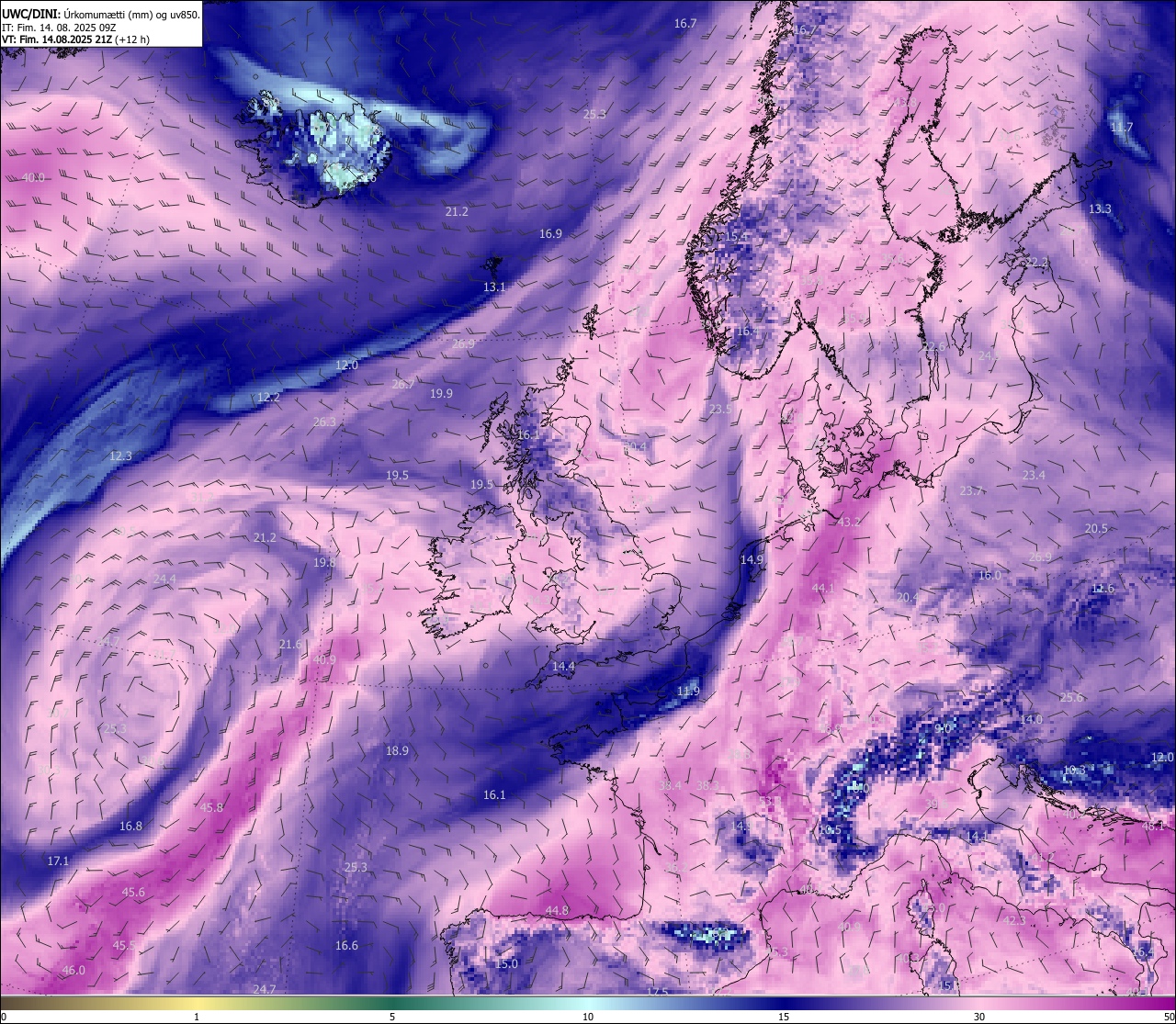The height and width of the screenshot is (1024, 1176).
Task: Click the 15.0 value label
Action: coord(507,964)
